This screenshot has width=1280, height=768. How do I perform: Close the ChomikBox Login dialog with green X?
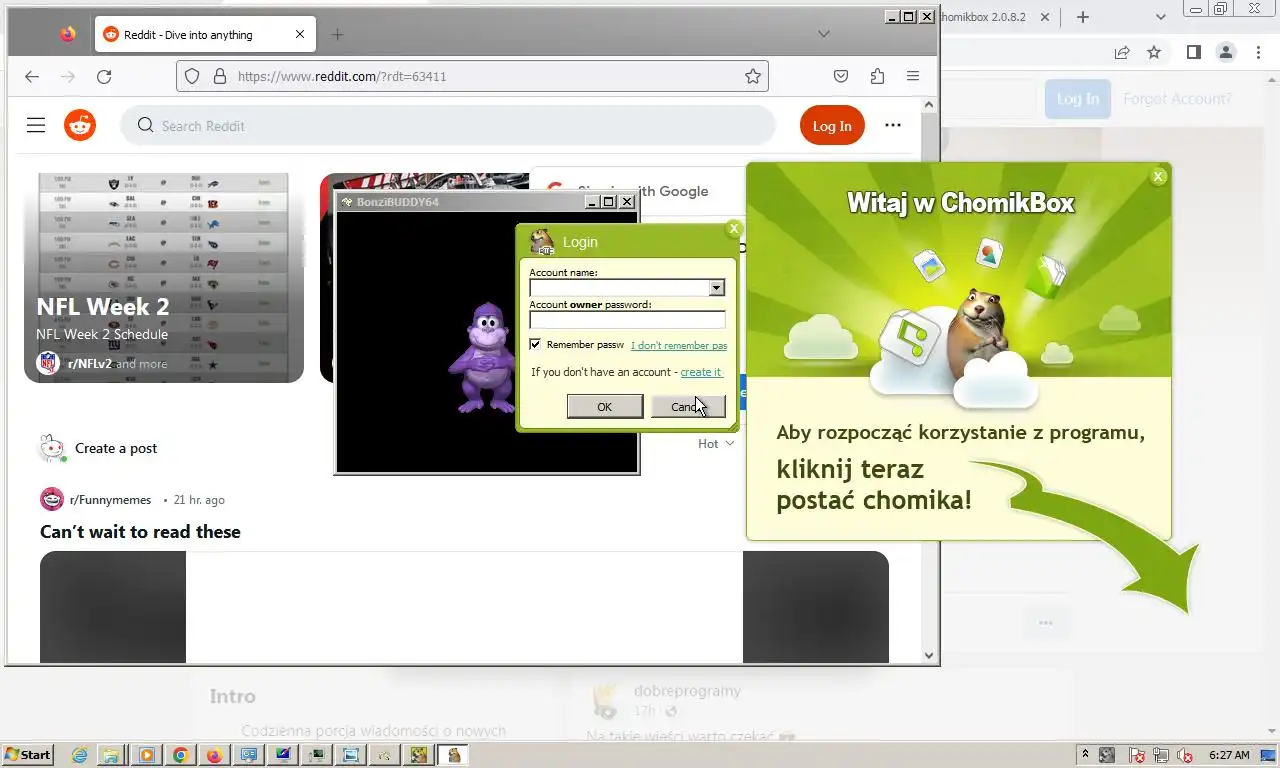pyautogui.click(x=734, y=228)
